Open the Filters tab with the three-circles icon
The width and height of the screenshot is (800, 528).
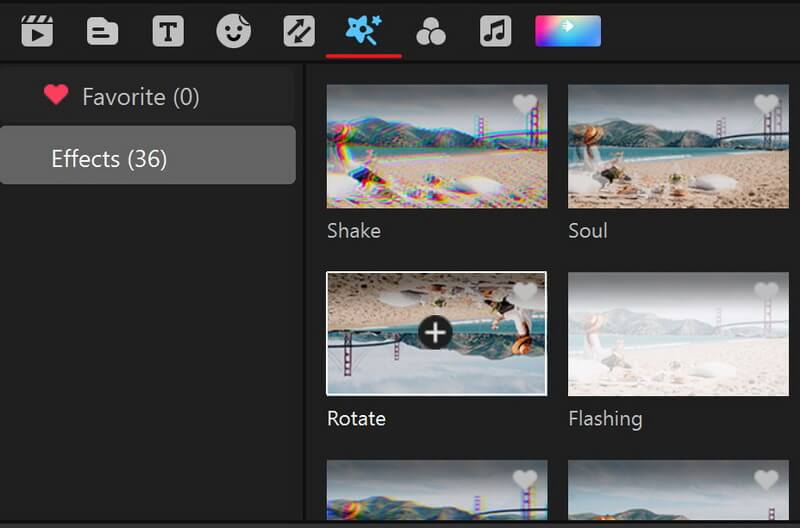431,32
